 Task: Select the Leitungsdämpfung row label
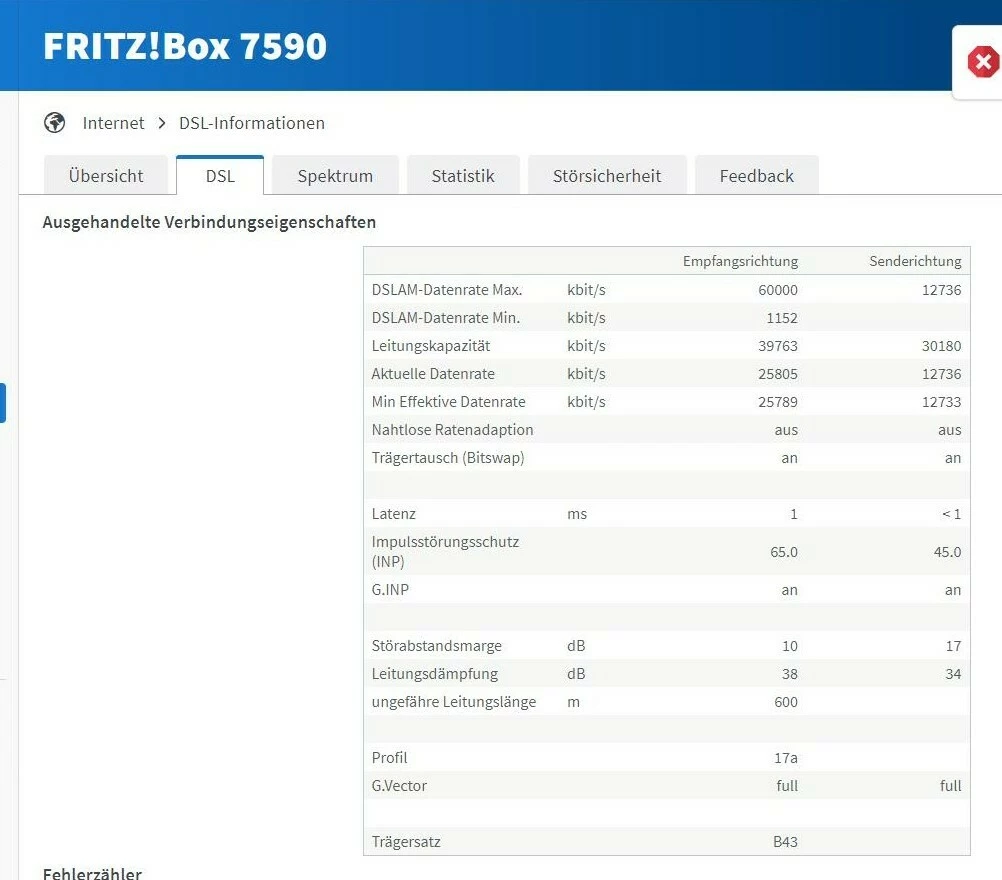pyautogui.click(x=435, y=674)
